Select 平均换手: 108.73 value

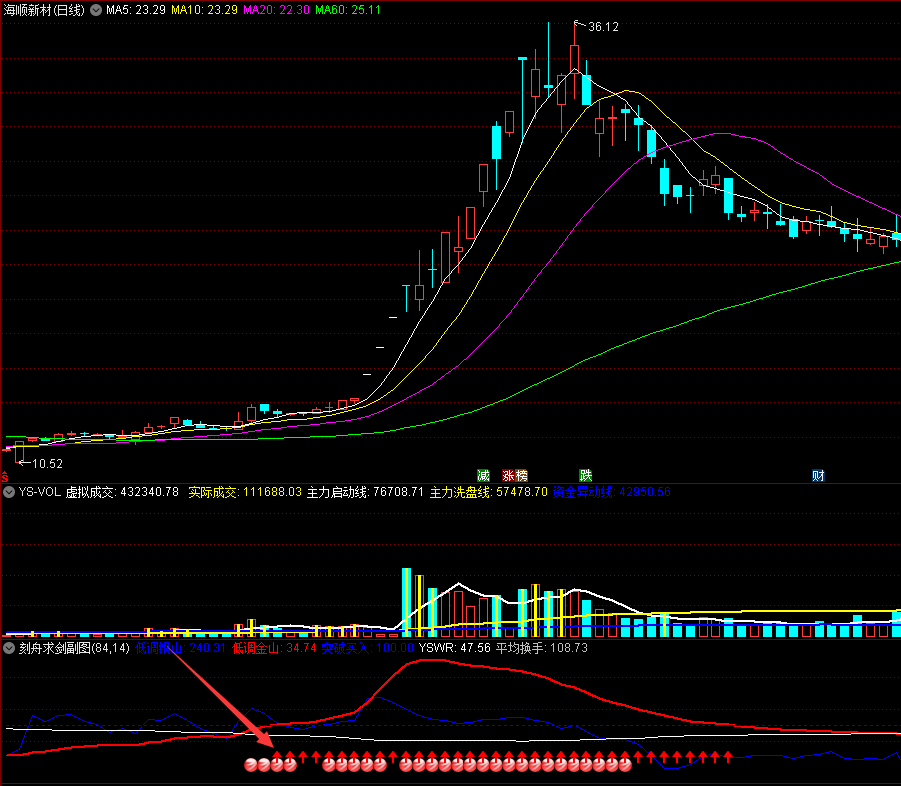point(542,648)
